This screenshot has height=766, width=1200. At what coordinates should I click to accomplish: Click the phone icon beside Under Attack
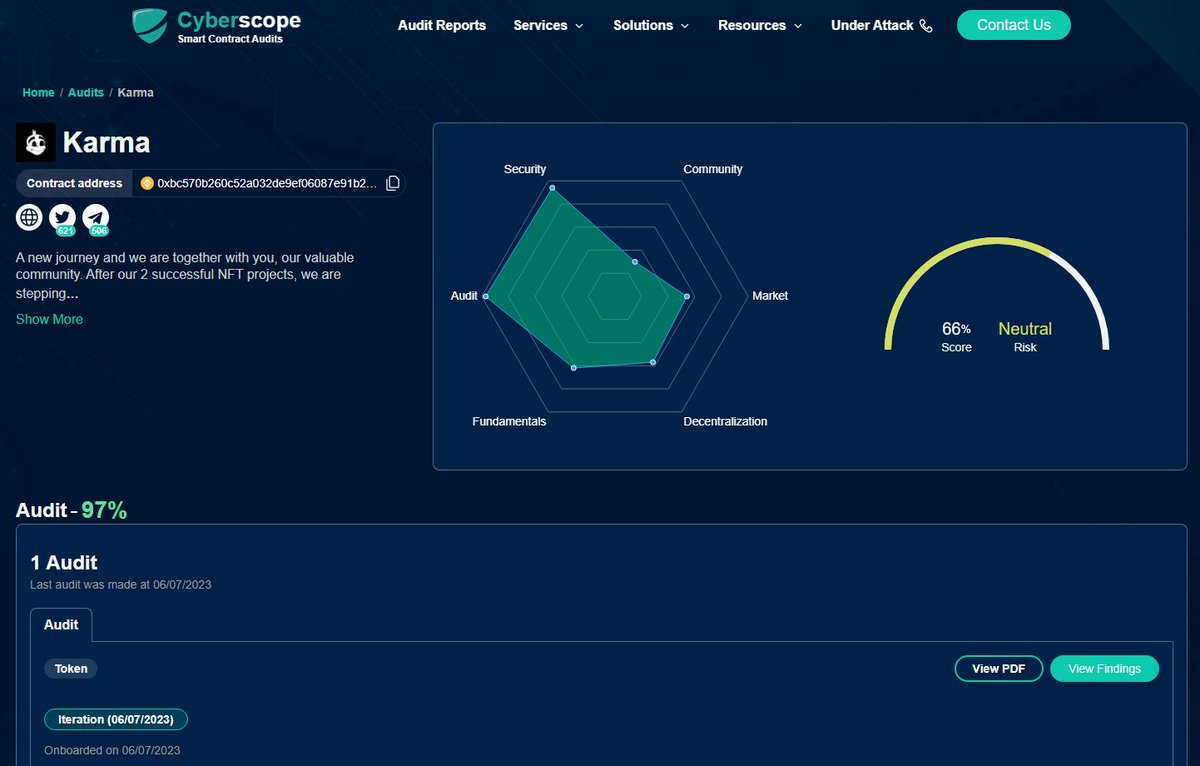(926, 26)
